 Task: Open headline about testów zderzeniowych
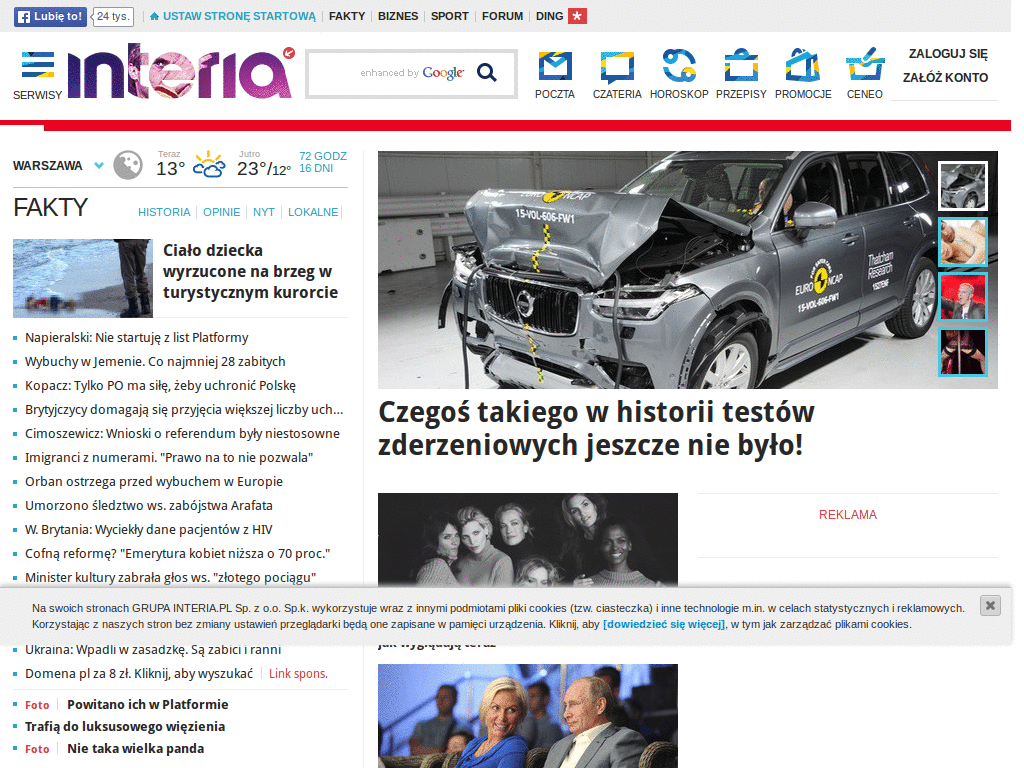coord(596,428)
